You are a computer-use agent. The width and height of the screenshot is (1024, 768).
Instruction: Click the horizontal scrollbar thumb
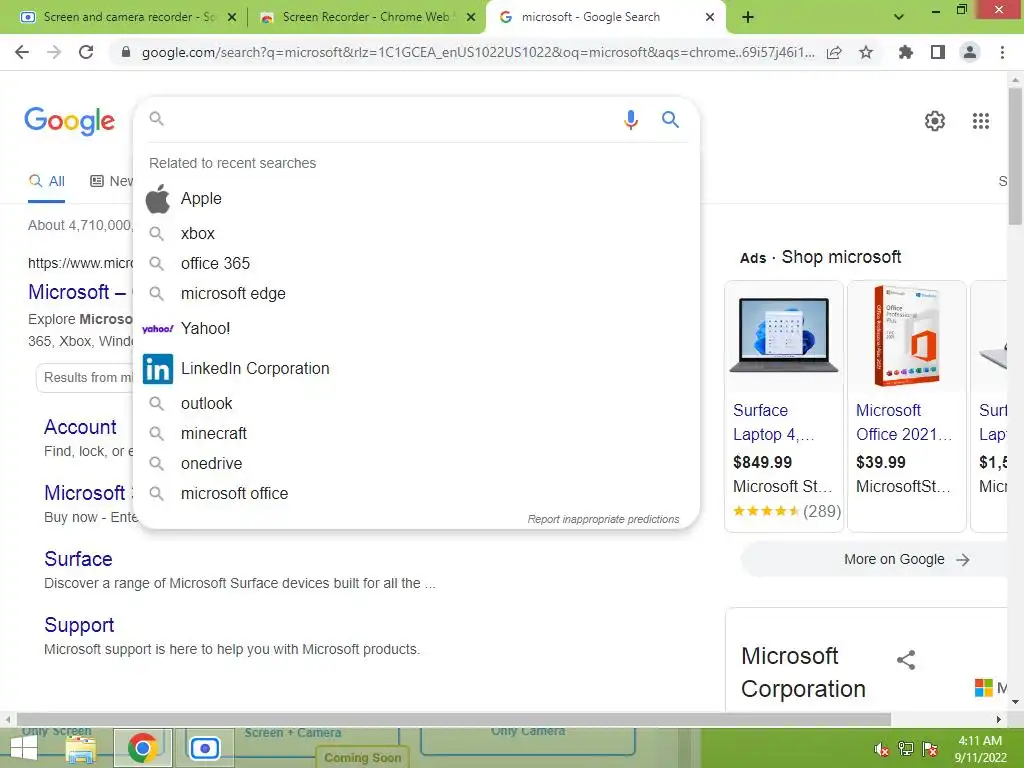point(455,719)
